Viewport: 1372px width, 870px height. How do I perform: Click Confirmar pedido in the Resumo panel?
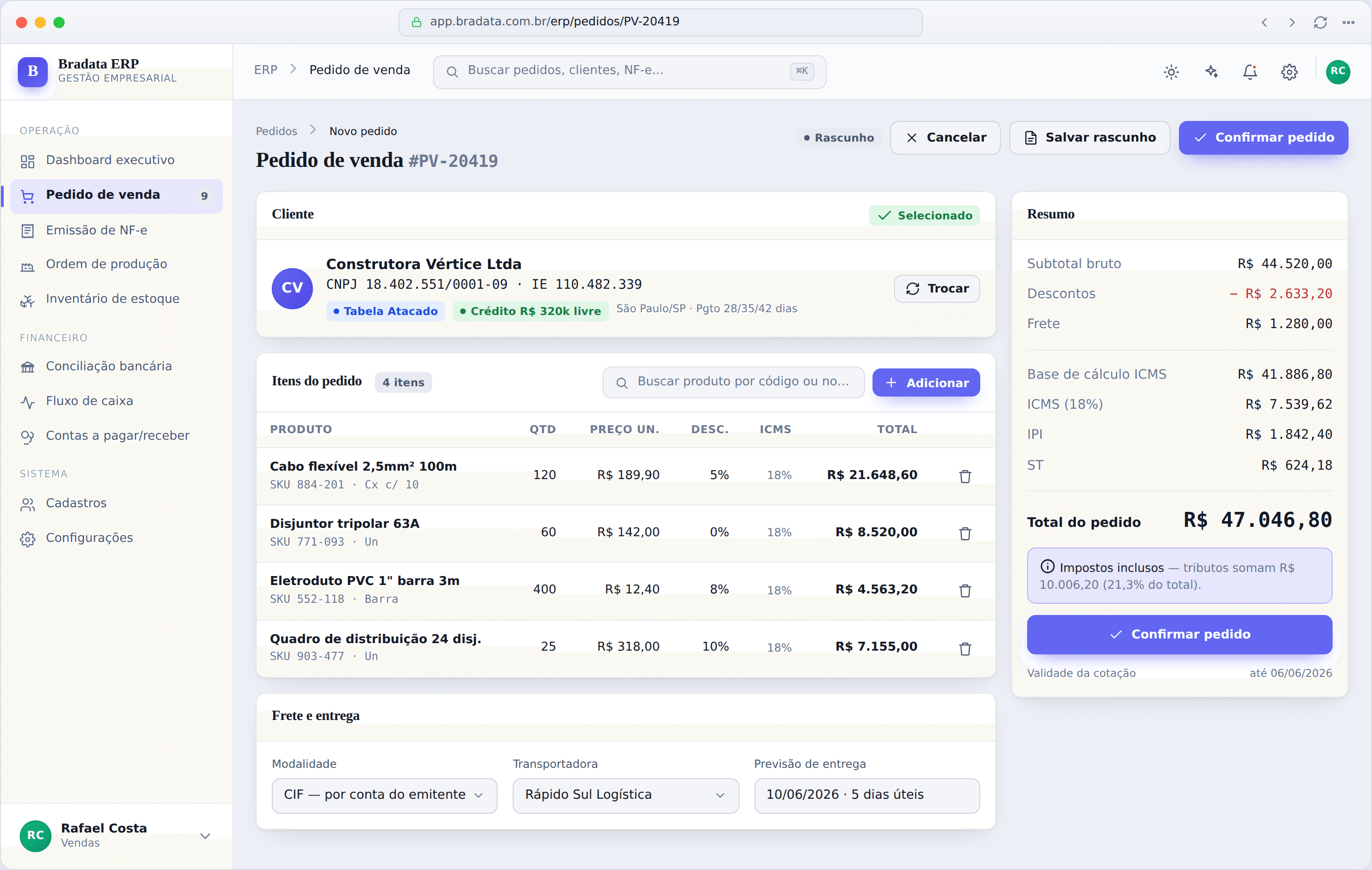coord(1179,635)
